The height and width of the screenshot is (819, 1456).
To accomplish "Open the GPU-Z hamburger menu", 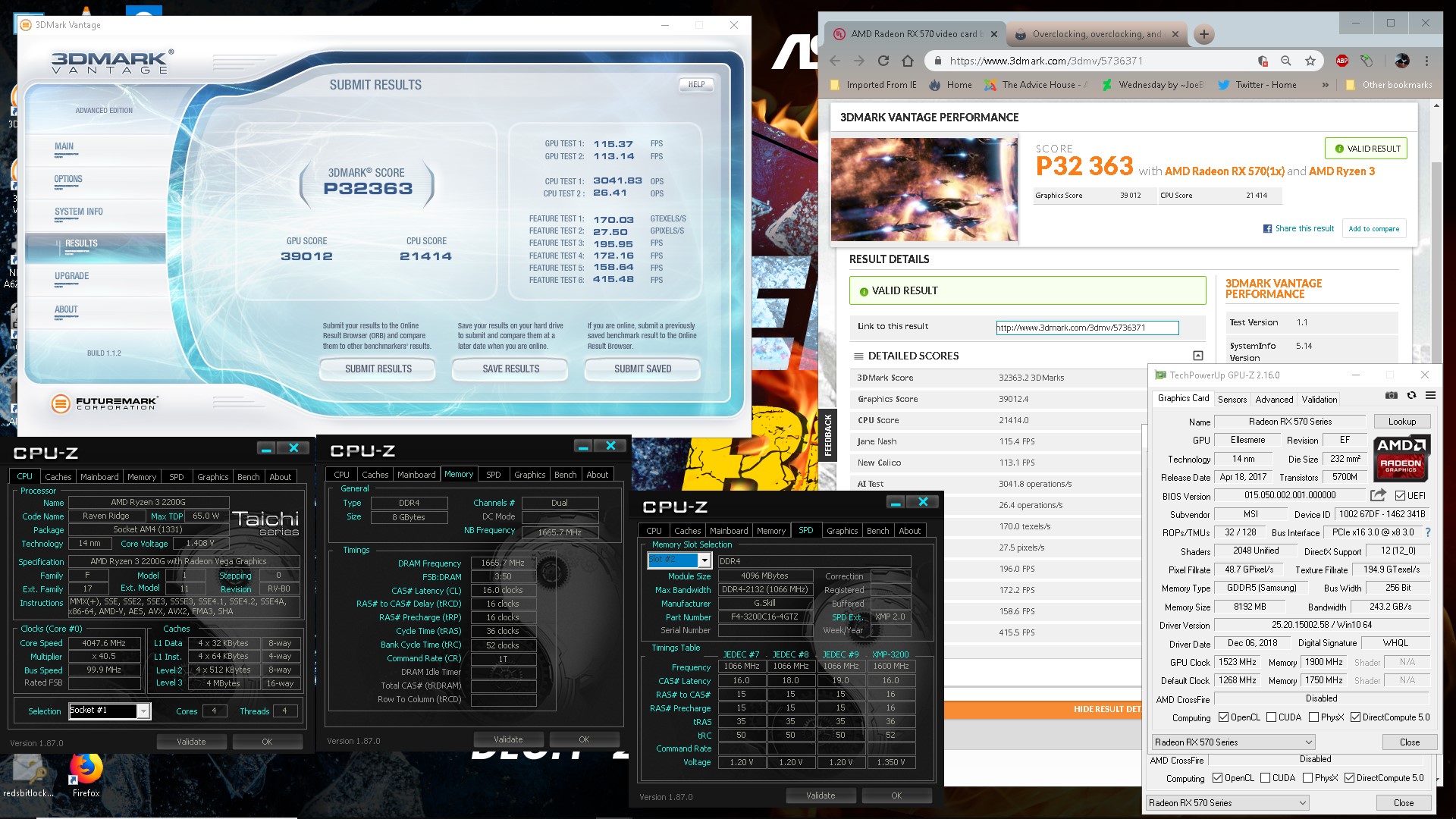I will point(1430,395).
